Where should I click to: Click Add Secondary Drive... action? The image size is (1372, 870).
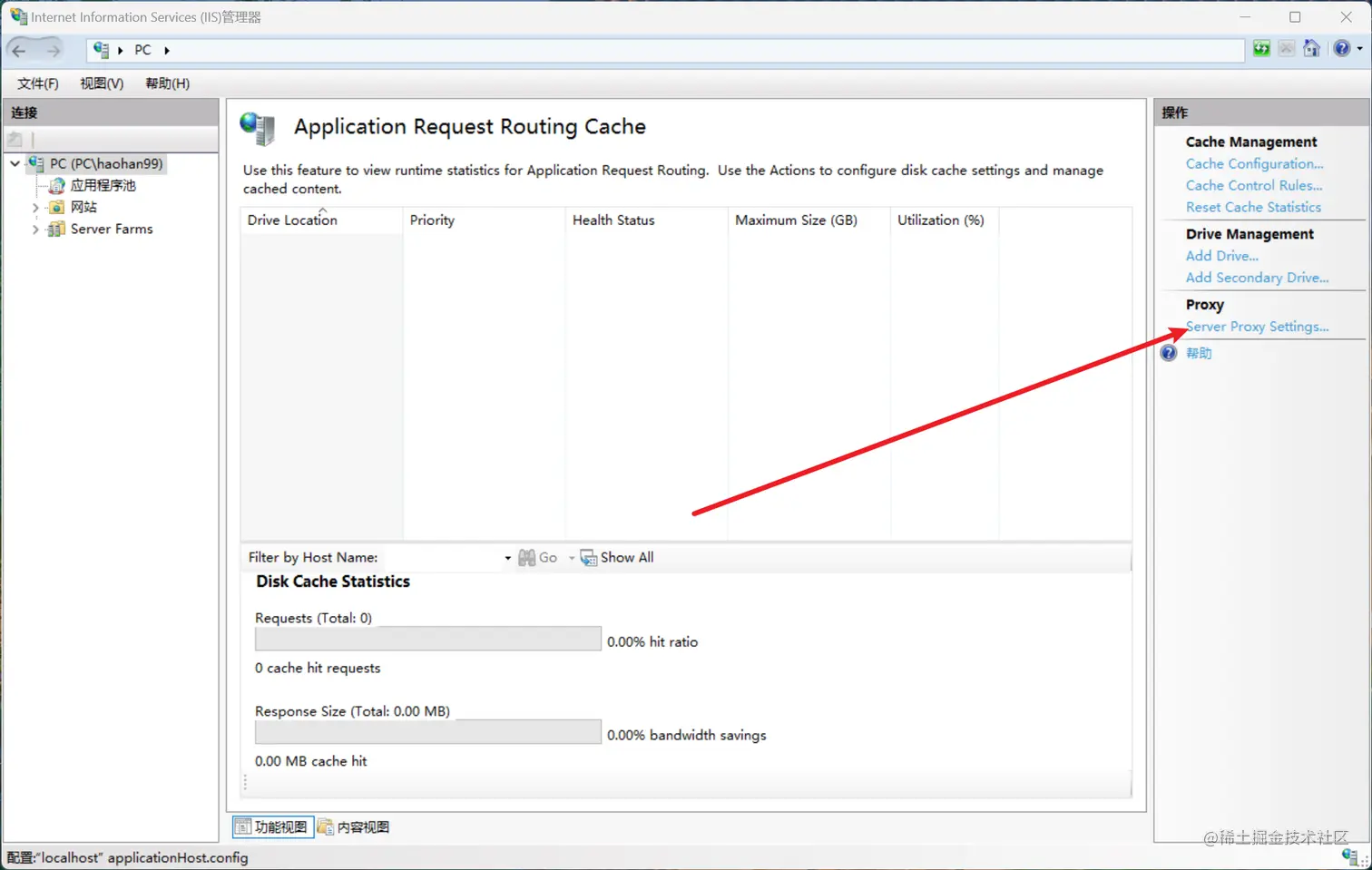pos(1257,279)
